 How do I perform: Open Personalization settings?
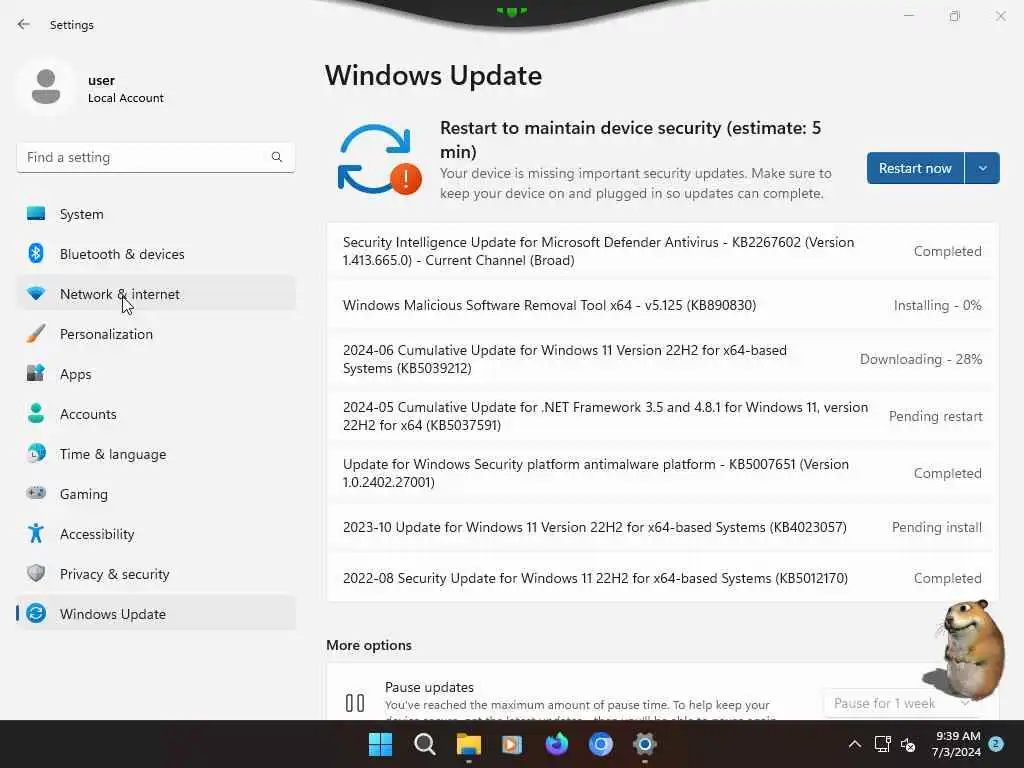156,334
